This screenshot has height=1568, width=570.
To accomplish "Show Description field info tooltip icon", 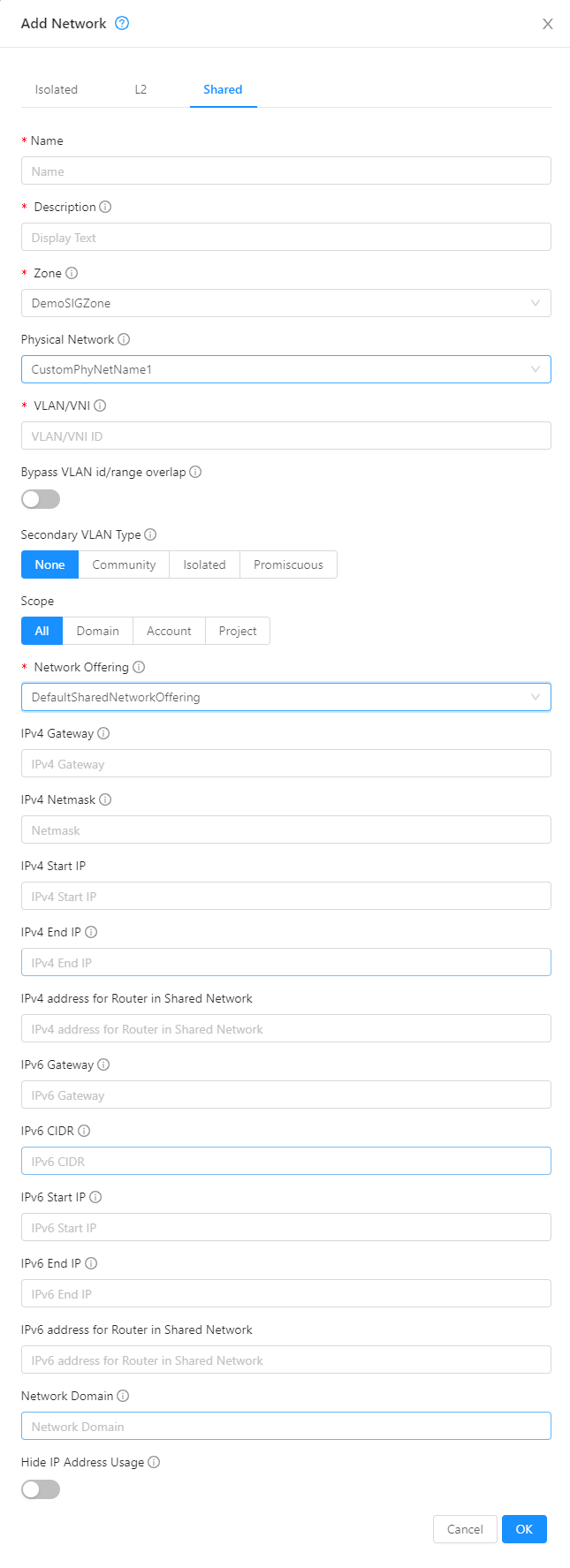I will [x=105, y=207].
